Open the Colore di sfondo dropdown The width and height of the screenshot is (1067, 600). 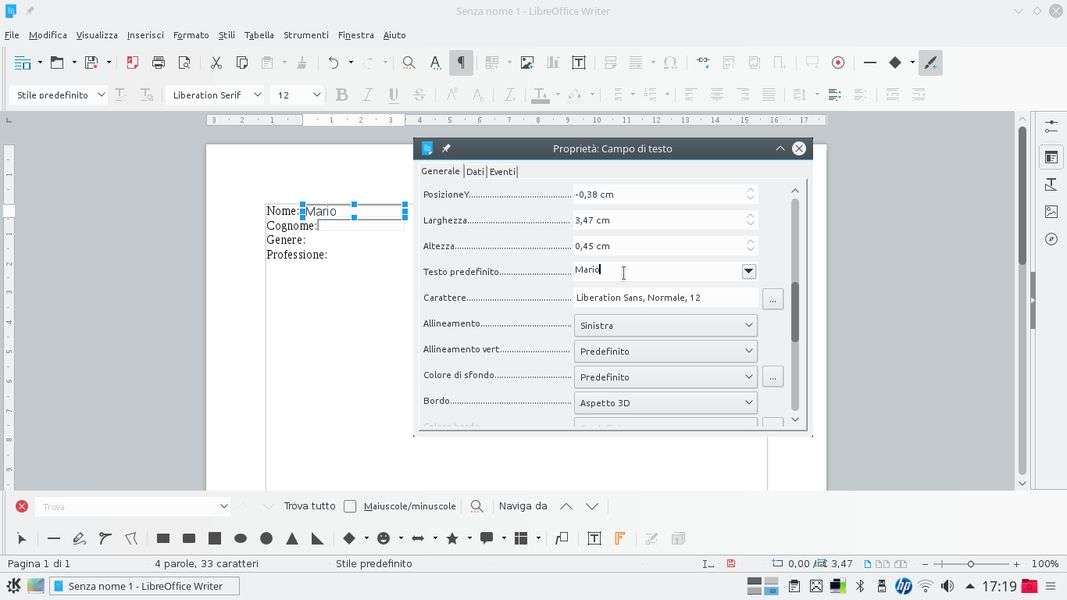665,377
